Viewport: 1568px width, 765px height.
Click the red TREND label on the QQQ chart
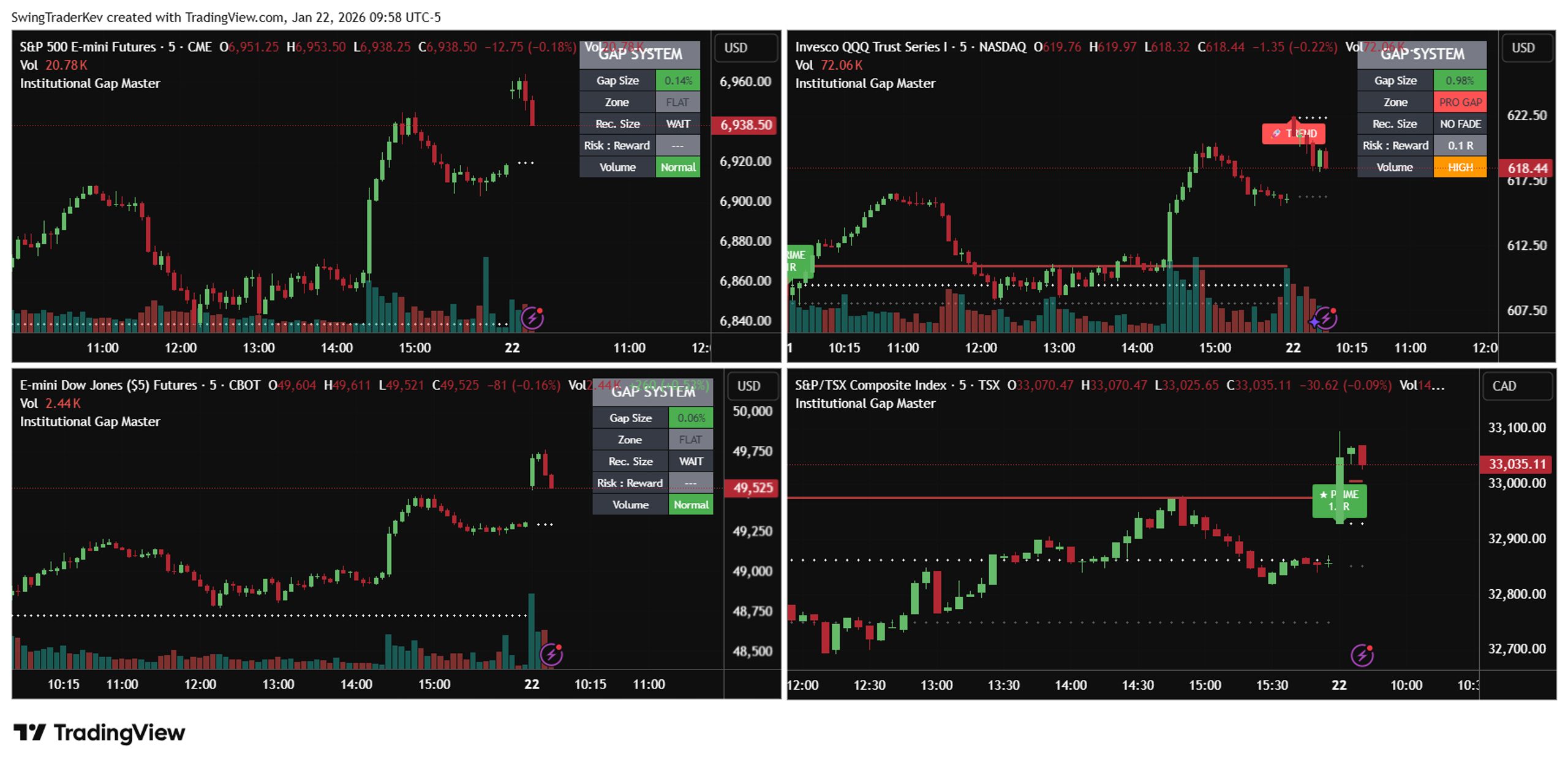[1294, 133]
